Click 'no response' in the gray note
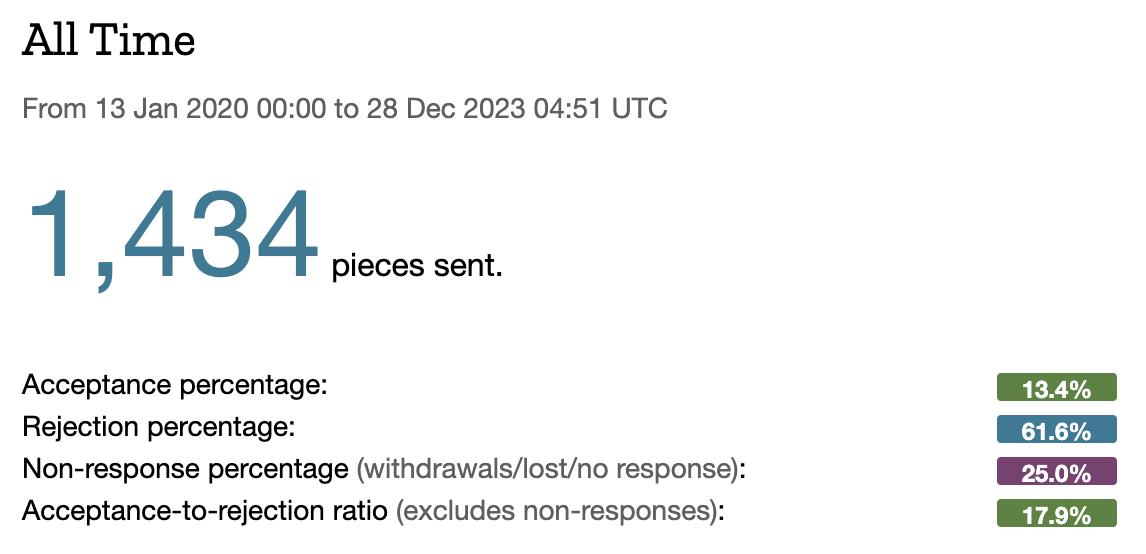This screenshot has height=554, width=1146. pyautogui.click(x=657, y=469)
